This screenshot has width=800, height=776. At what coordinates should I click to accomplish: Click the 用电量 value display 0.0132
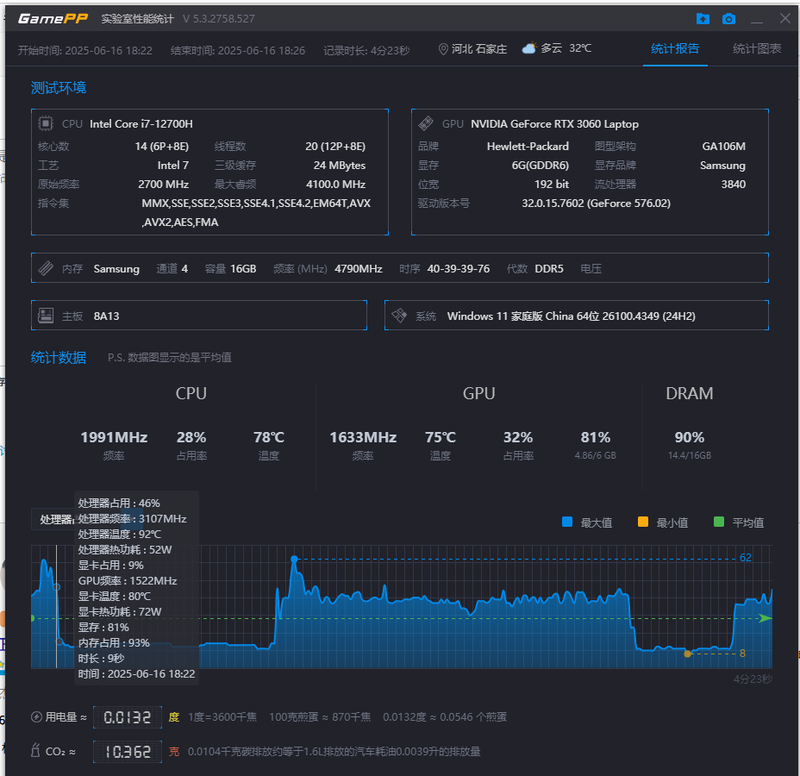coord(127,717)
